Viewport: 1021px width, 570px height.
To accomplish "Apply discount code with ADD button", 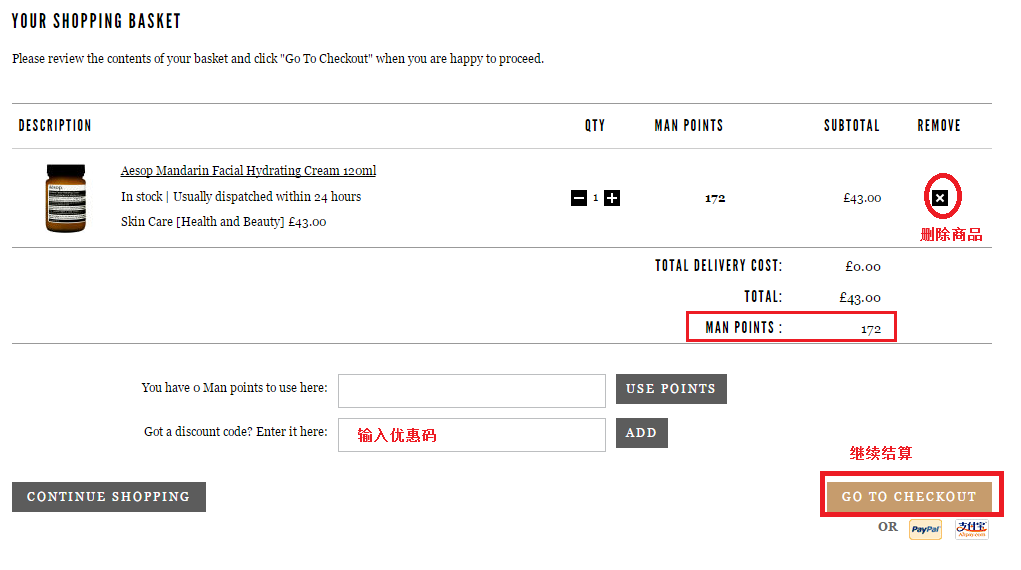I will [641, 433].
